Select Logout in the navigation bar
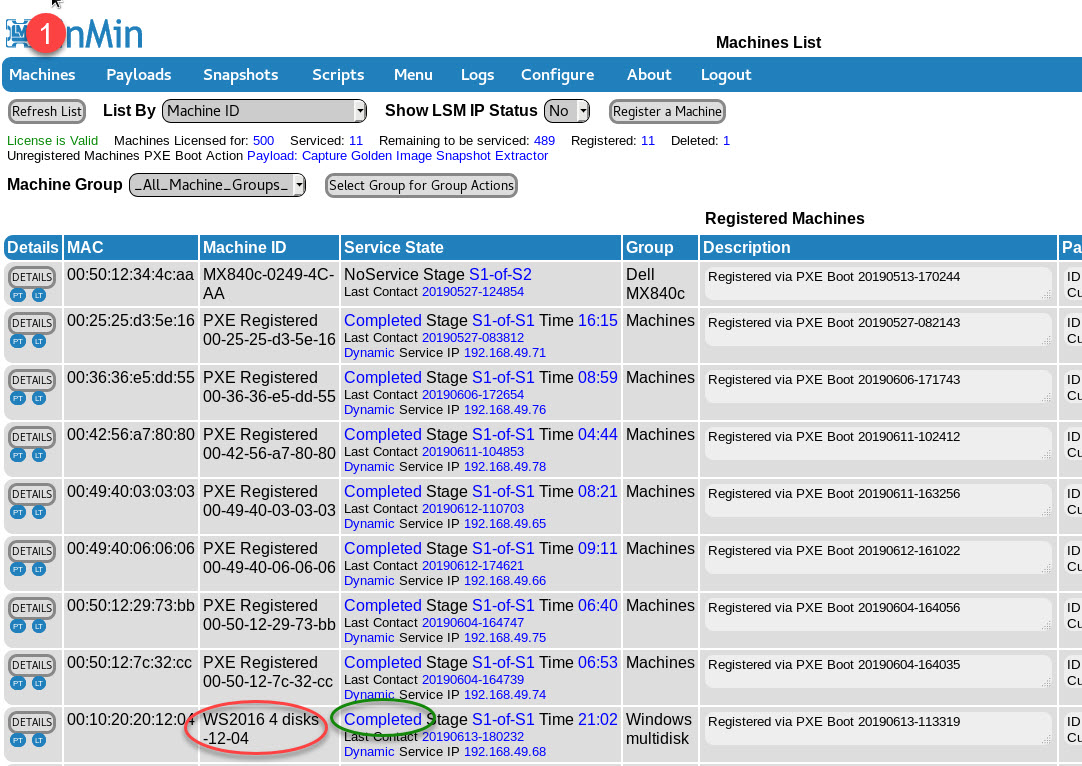 pos(726,75)
